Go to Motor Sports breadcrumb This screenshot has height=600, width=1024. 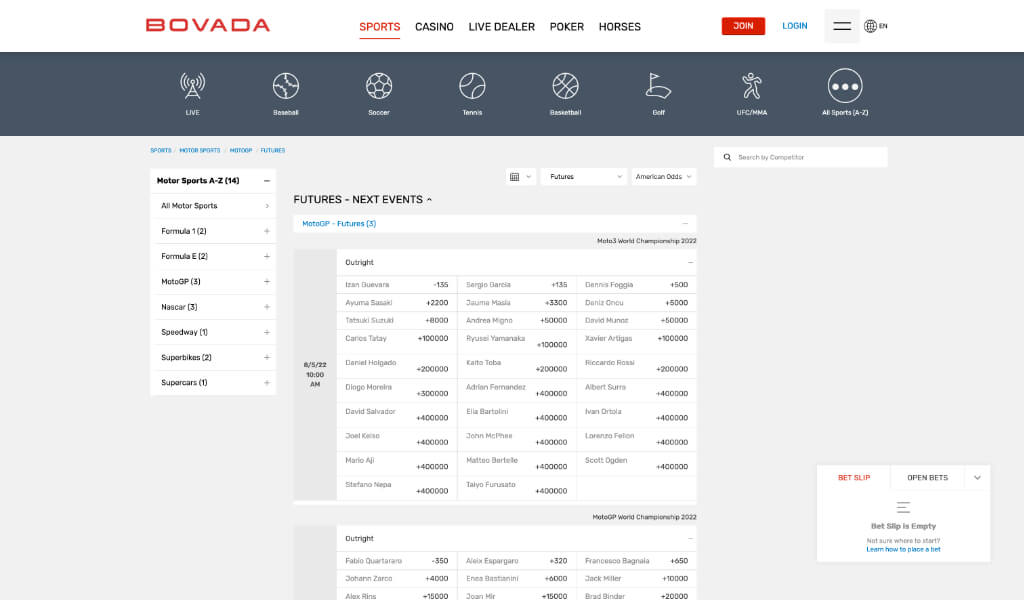[x=200, y=151]
